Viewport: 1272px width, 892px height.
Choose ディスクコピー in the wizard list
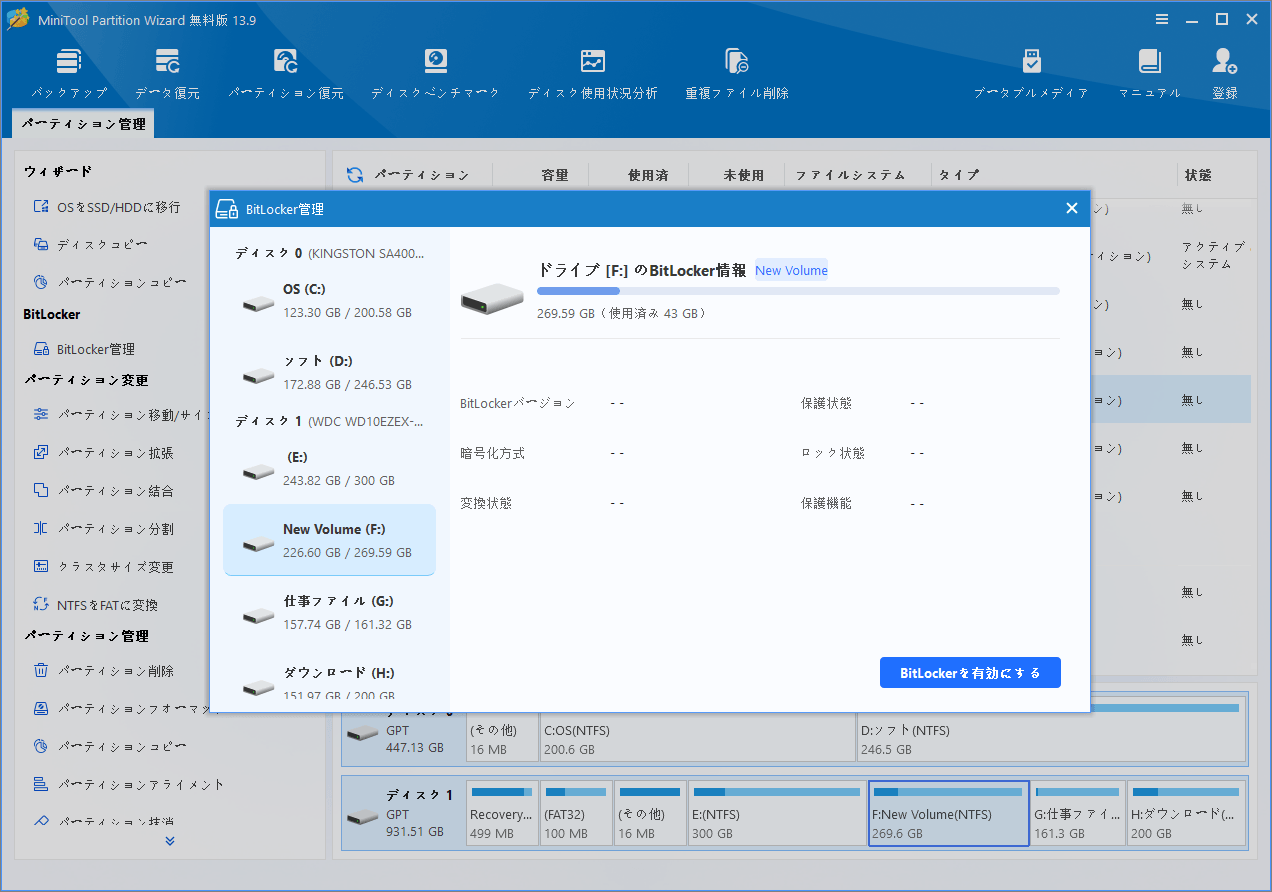pyautogui.click(x=91, y=245)
